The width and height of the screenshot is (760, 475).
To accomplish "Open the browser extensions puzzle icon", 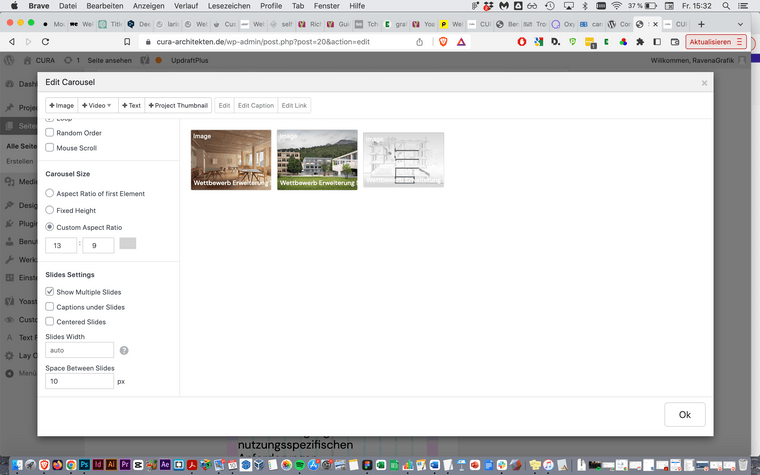I will pos(640,42).
